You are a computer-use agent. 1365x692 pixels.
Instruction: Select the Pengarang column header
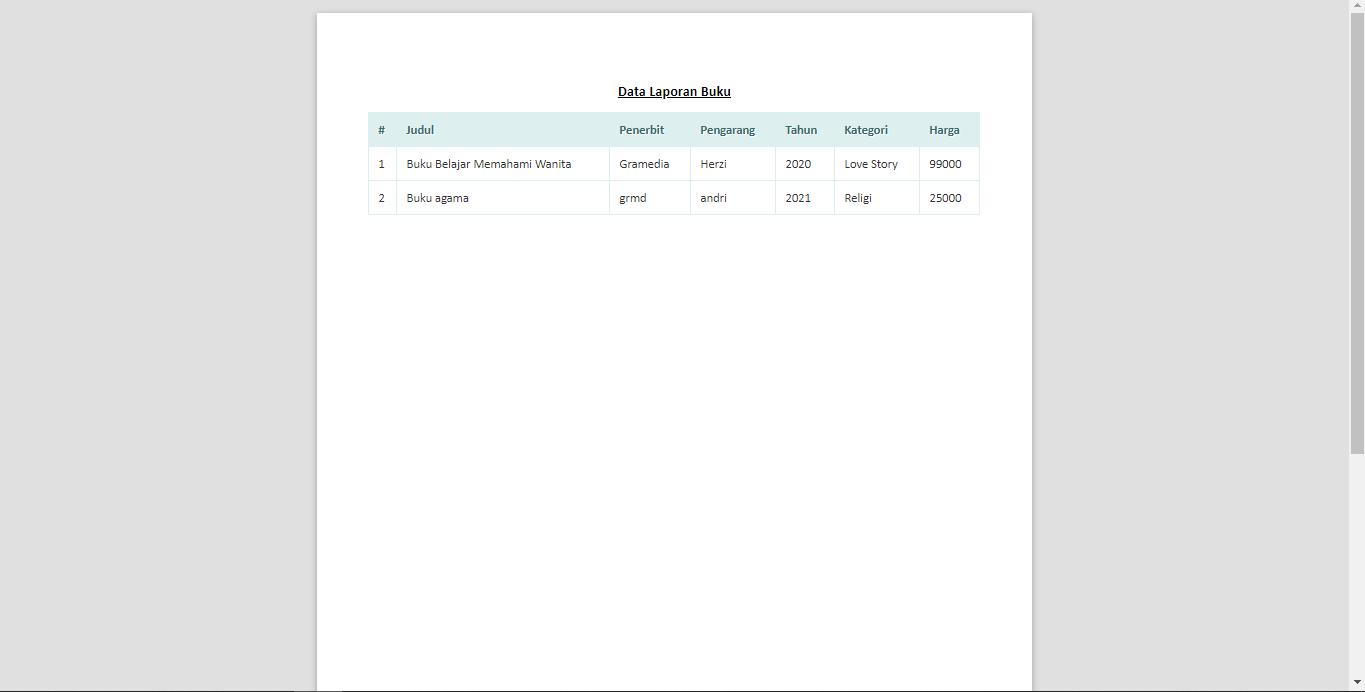[727, 129]
